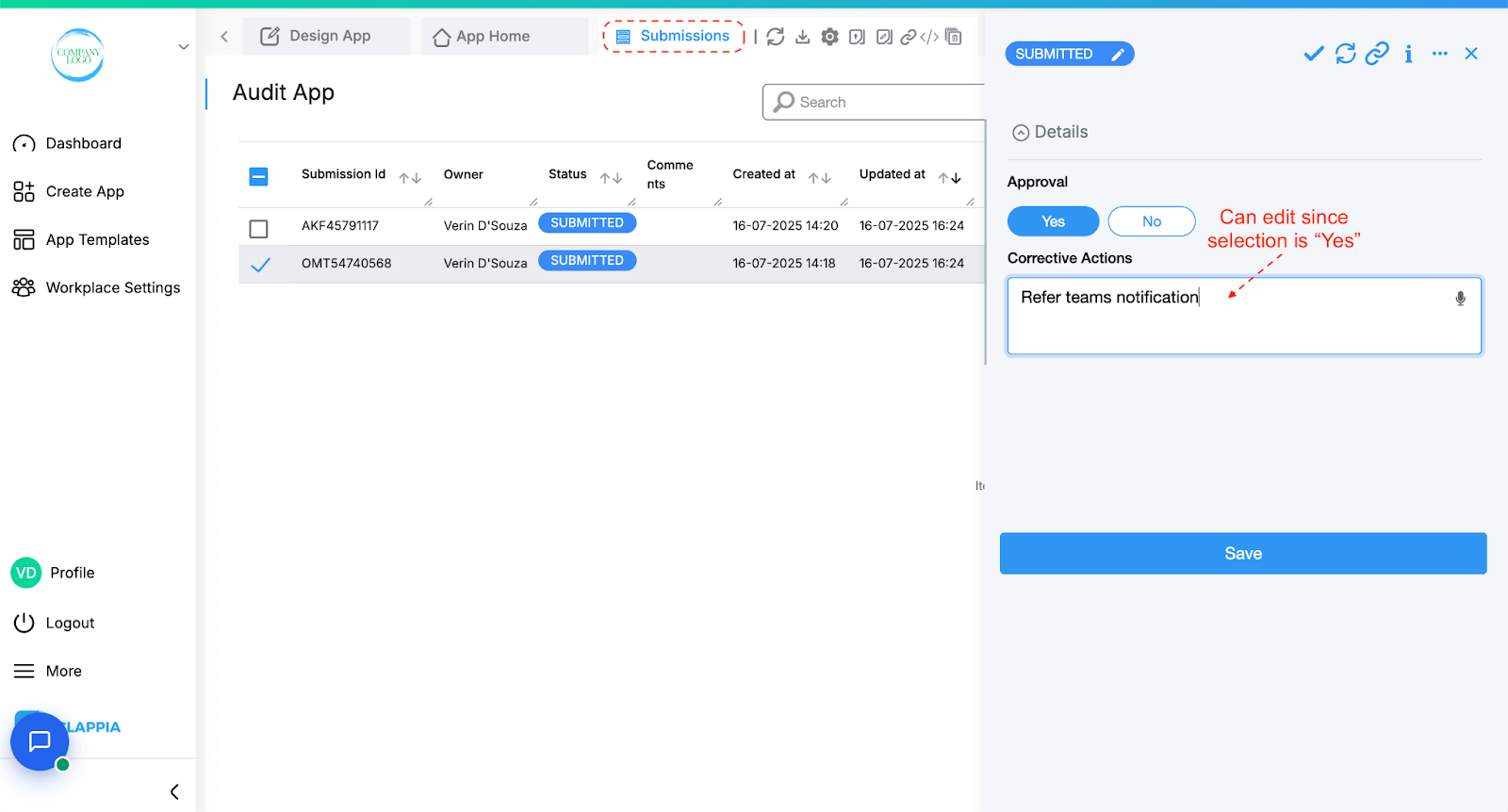Click the company logo
The width and height of the screenshot is (1508, 812).
77,55
